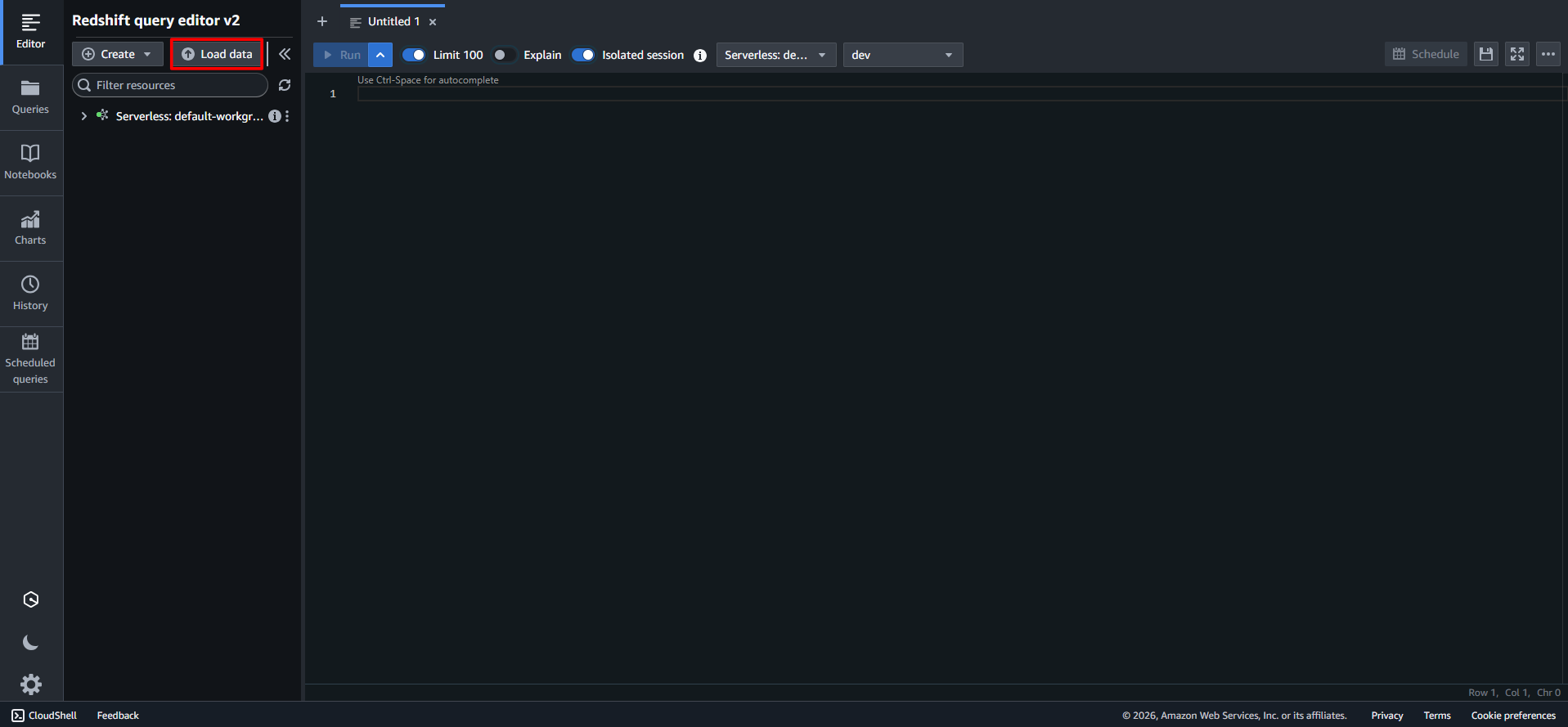1568x727 pixels.
Task: Open Scheduled queries panel
Action: click(x=30, y=359)
